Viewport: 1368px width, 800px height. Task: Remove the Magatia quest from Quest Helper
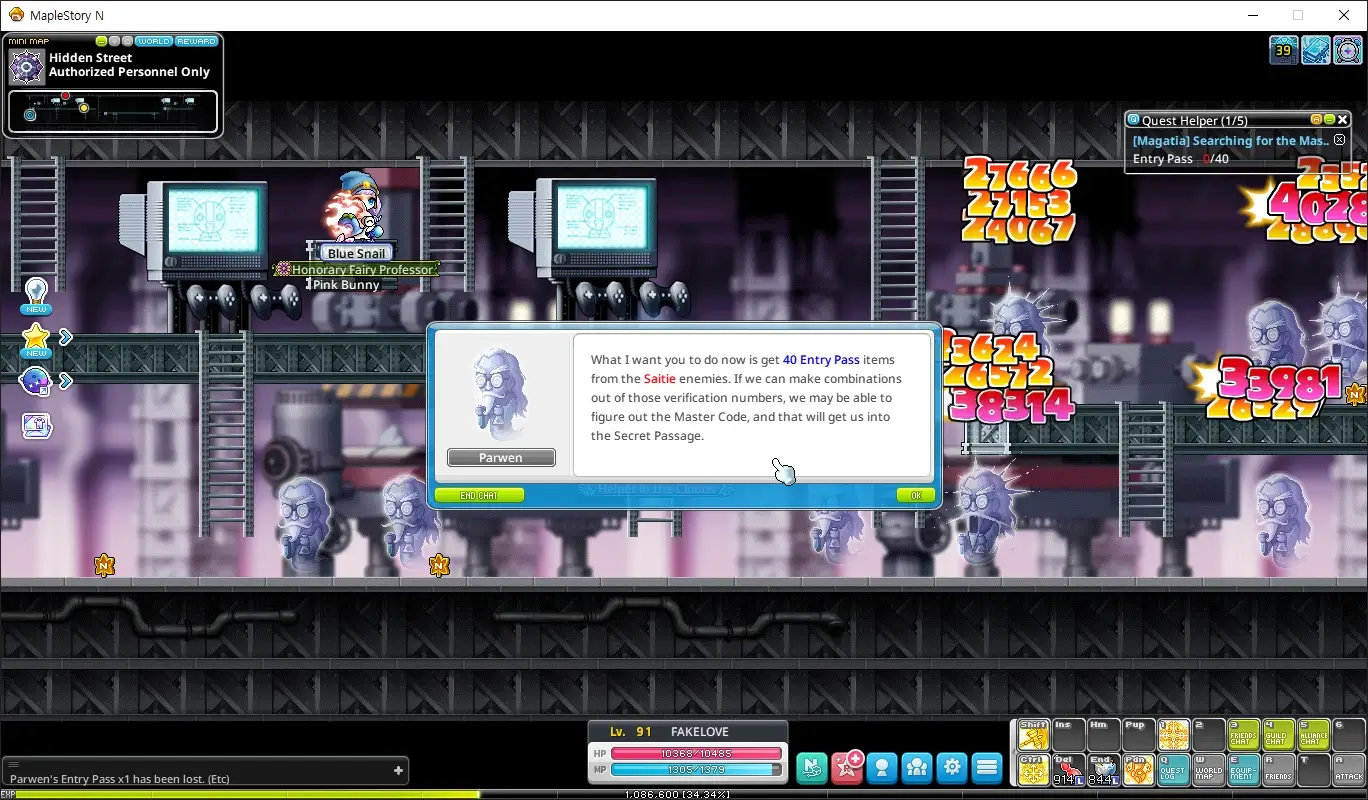point(1340,140)
